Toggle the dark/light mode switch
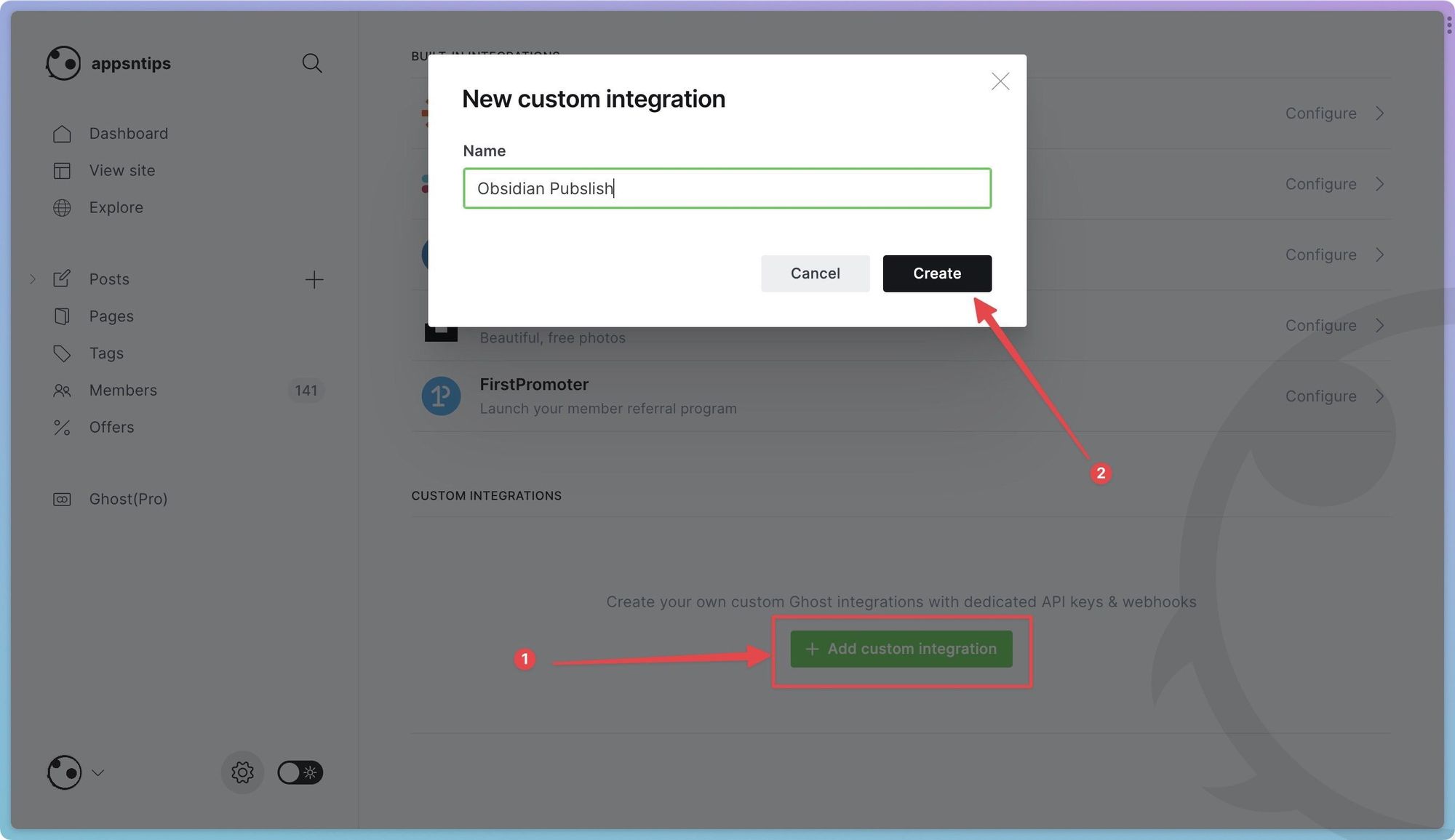 [298, 772]
